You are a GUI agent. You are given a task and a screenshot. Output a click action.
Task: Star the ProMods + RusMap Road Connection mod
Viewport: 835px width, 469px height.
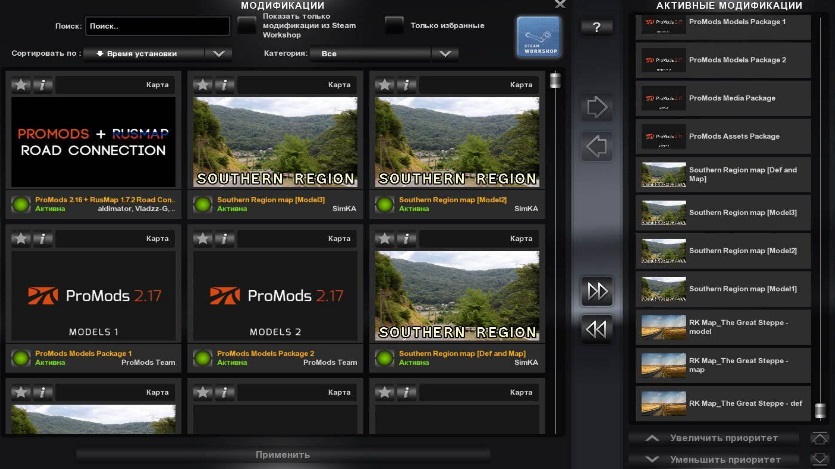20,85
